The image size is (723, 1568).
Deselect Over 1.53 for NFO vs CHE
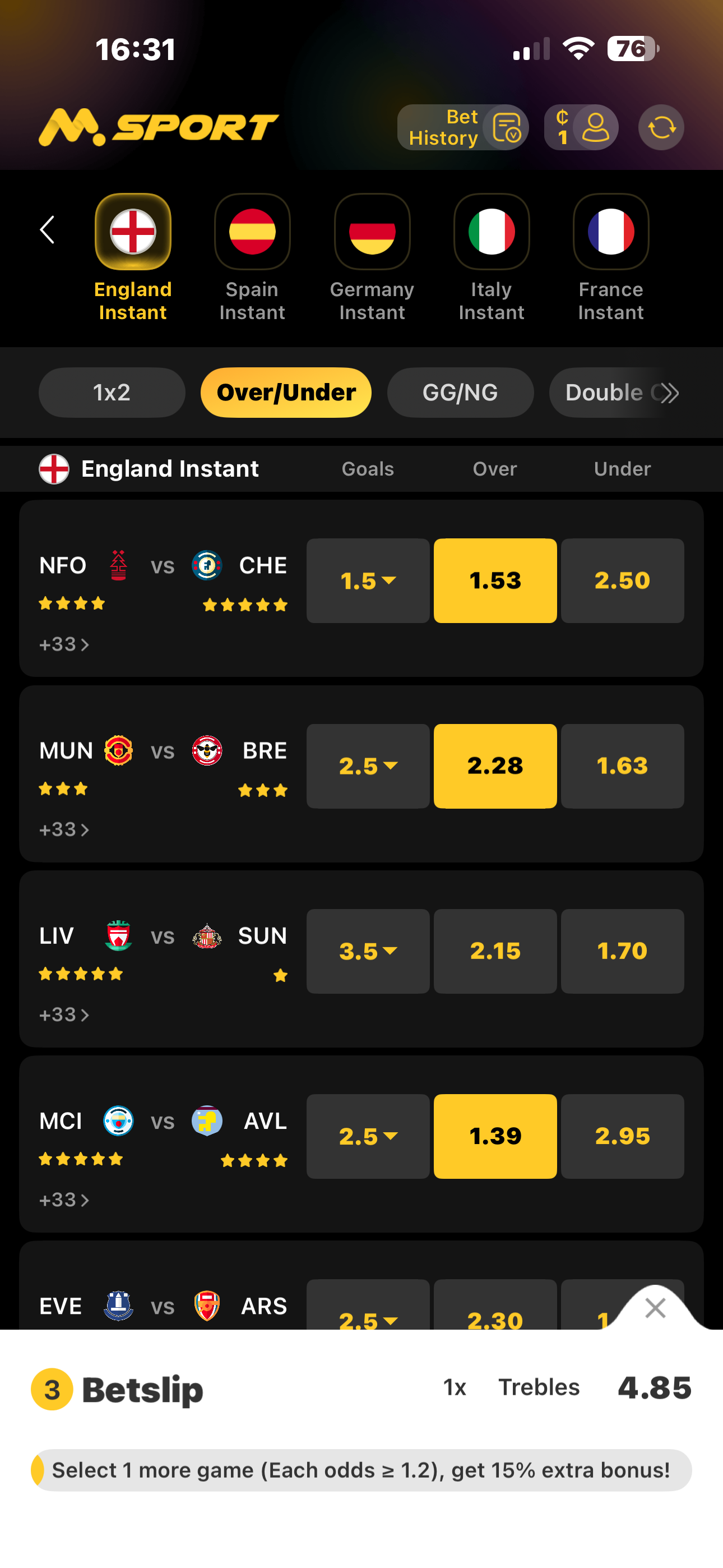[495, 580]
